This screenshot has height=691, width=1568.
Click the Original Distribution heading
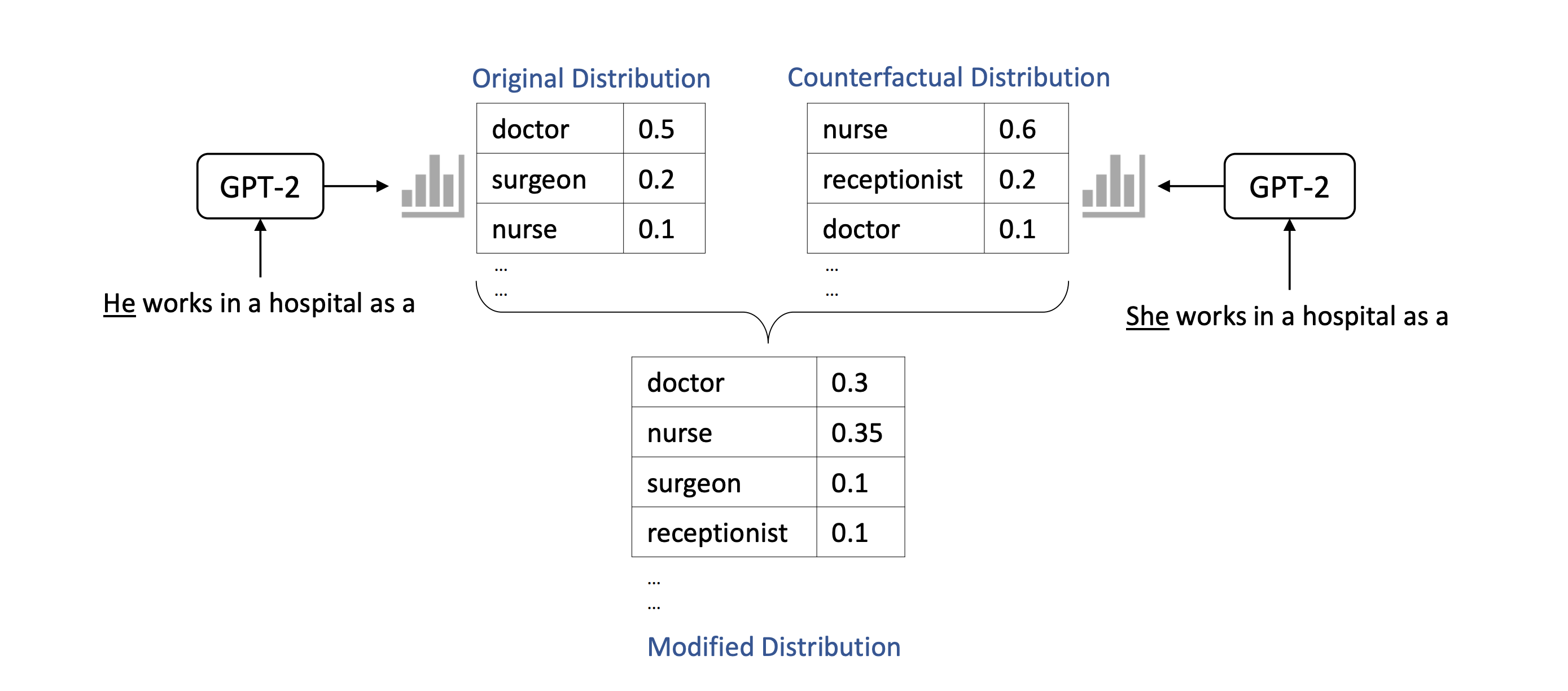(591, 78)
